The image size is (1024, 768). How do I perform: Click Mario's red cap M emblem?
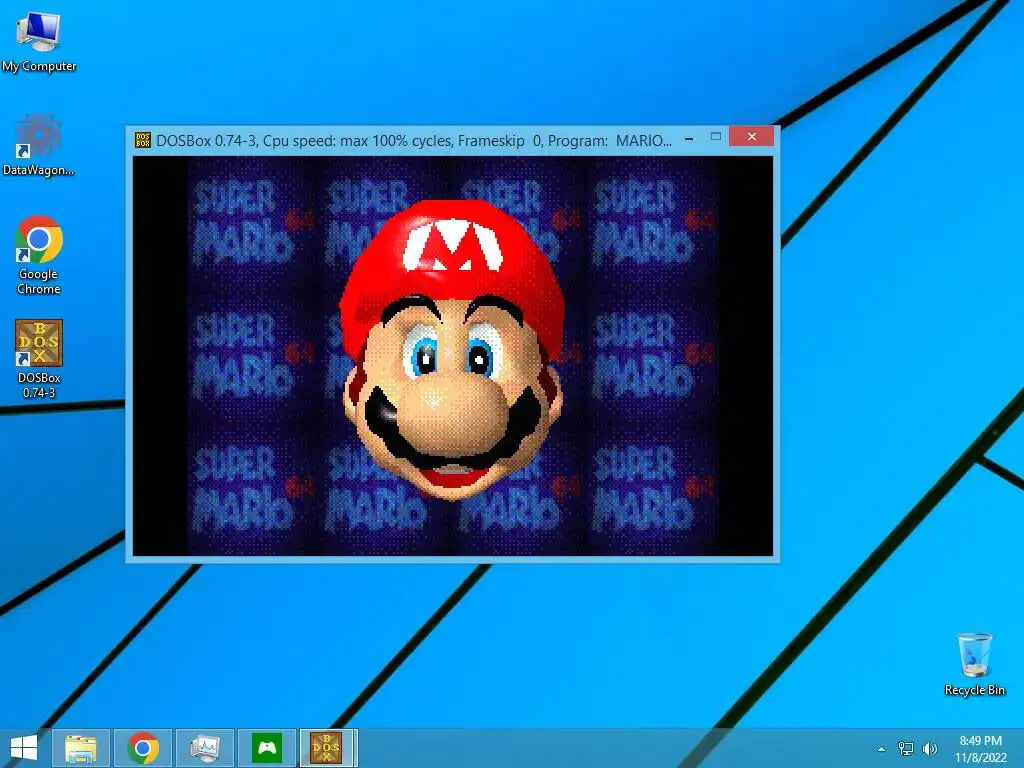pyautogui.click(x=453, y=245)
